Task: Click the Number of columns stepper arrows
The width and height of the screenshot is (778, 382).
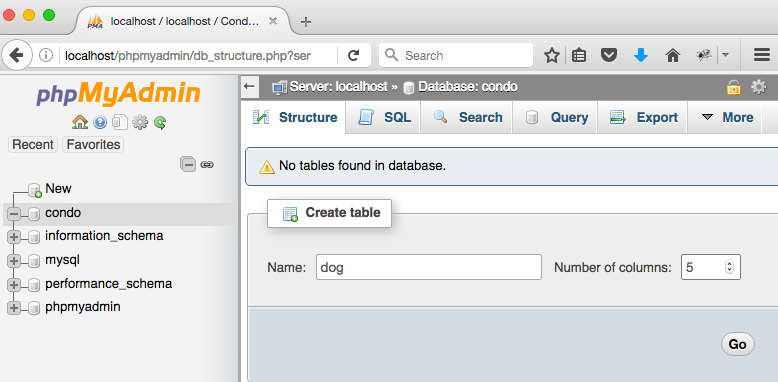Action: [729, 267]
